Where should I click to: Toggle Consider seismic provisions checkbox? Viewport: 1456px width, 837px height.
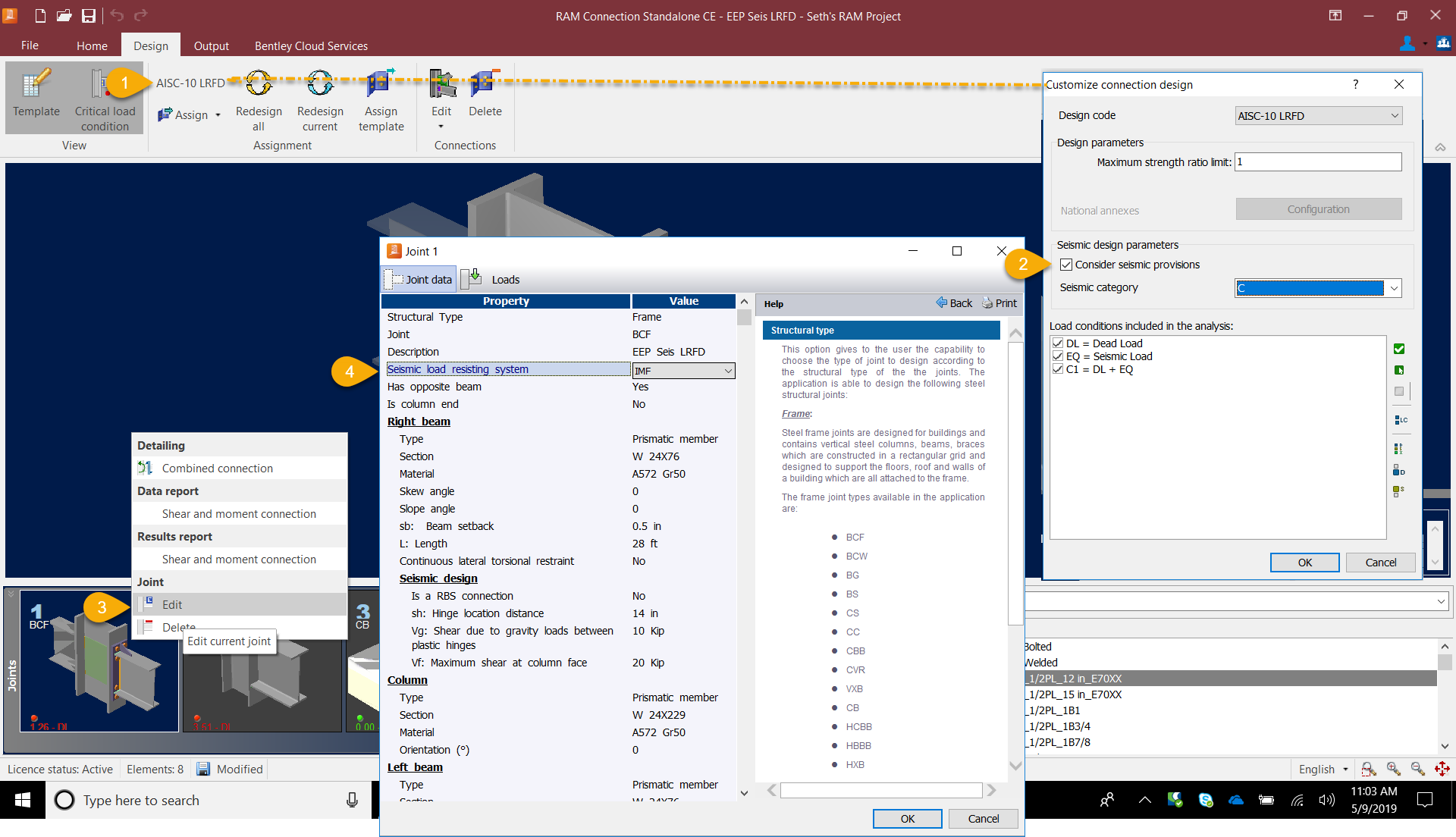tap(1066, 265)
